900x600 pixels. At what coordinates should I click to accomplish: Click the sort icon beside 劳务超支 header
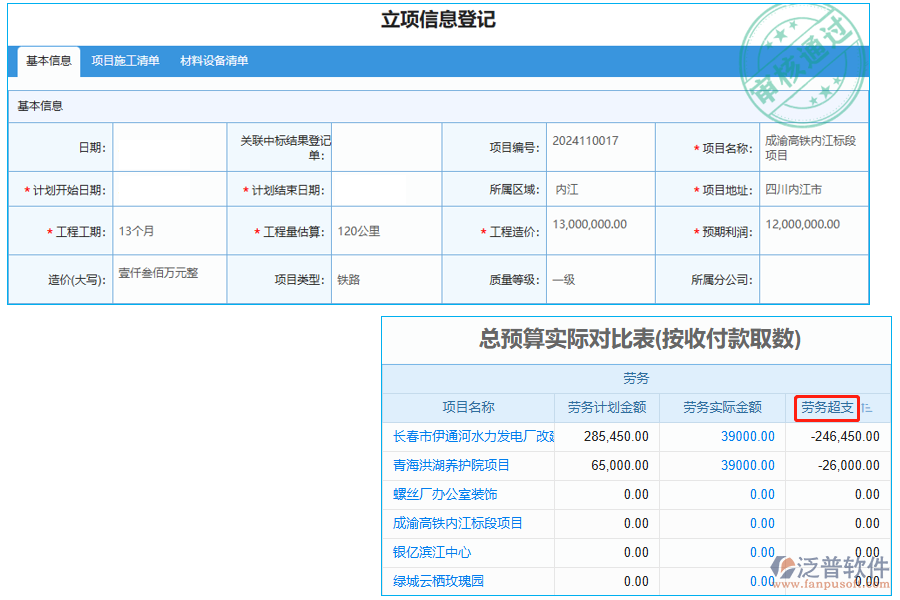pyautogui.click(x=867, y=408)
